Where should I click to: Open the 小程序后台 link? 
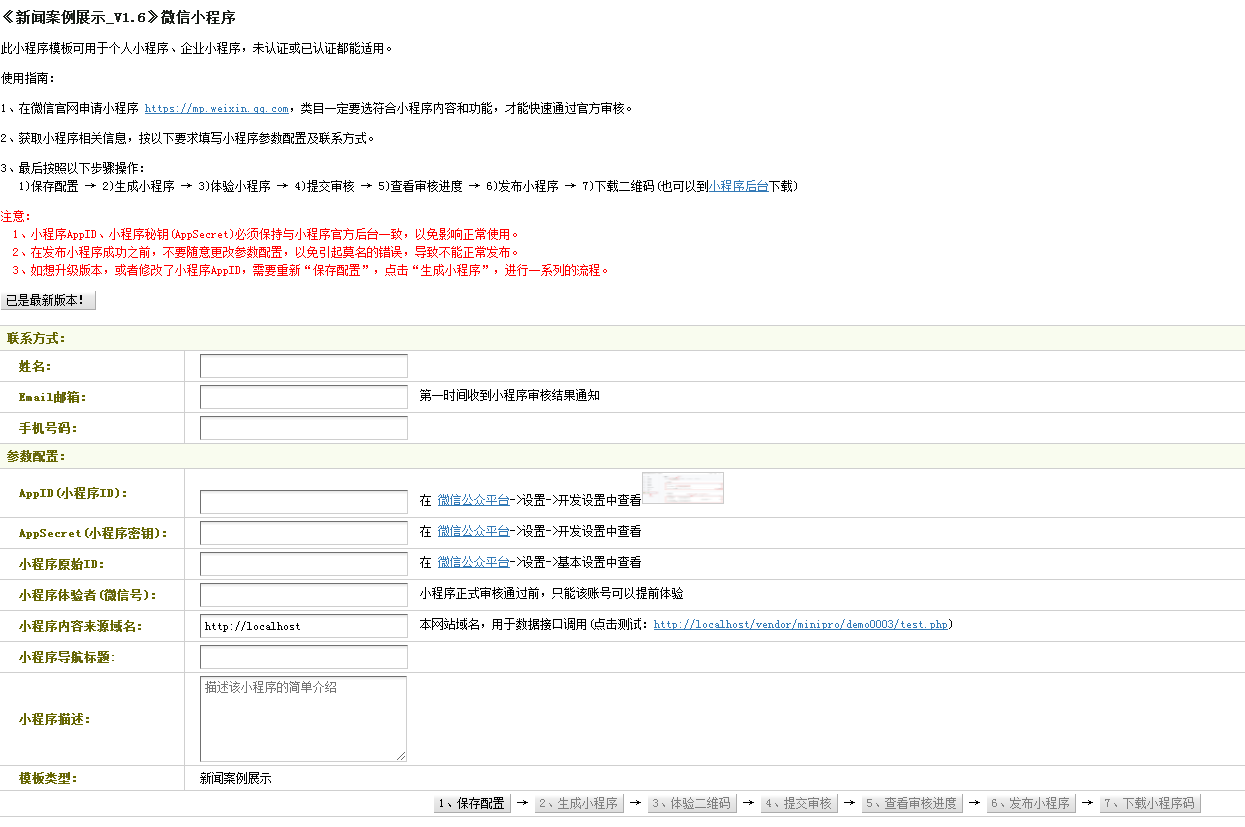(x=738, y=186)
